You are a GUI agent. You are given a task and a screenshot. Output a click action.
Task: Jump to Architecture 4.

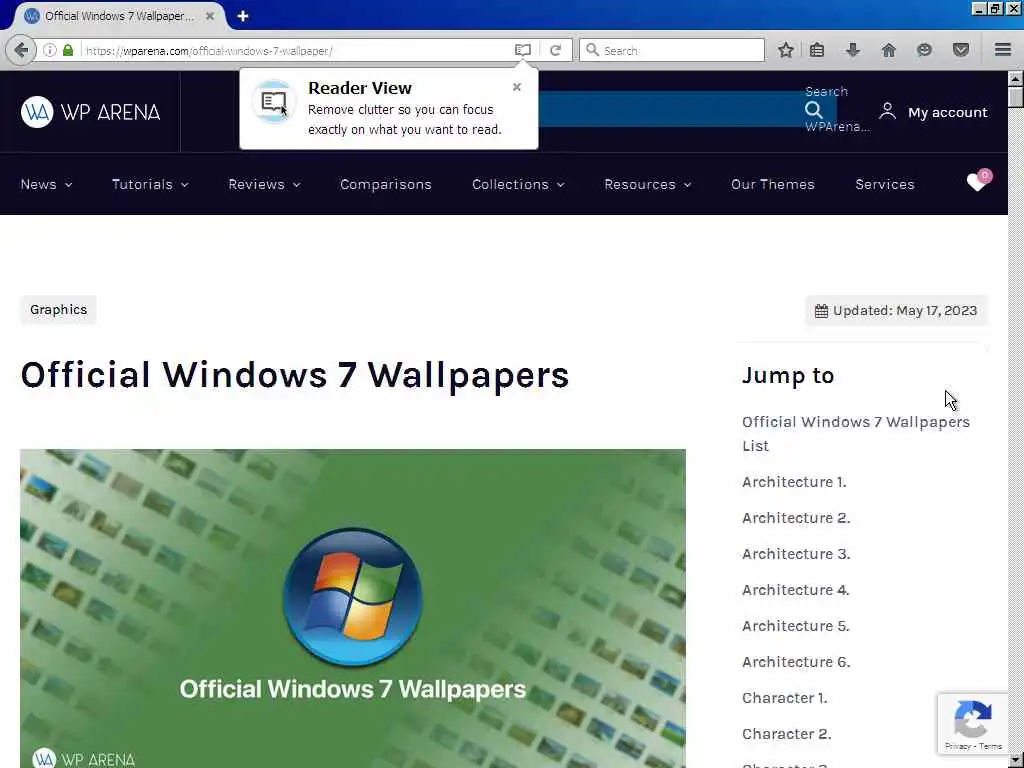click(795, 590)
